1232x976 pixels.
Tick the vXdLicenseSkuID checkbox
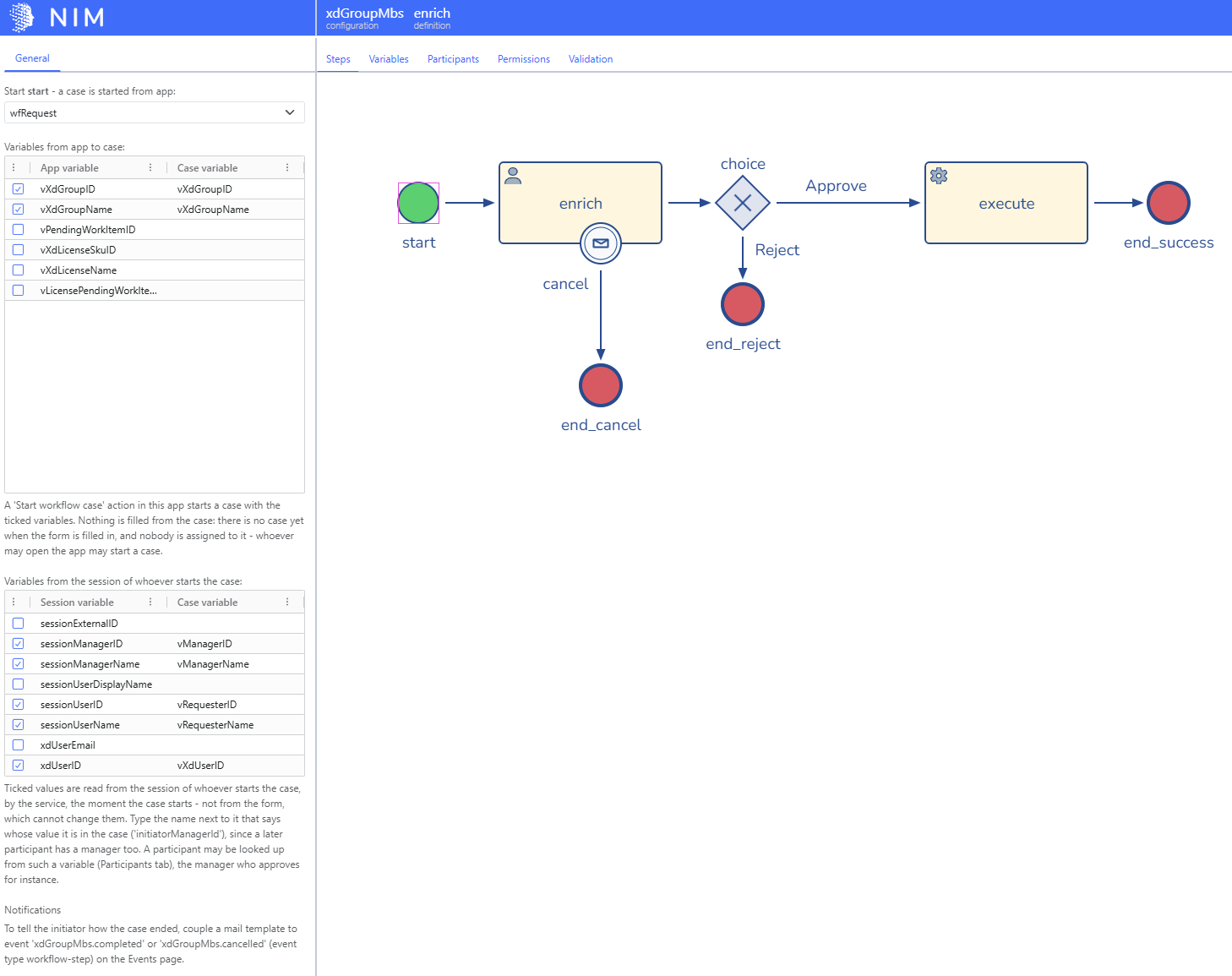pyautogui.click(x=18, y=250)
